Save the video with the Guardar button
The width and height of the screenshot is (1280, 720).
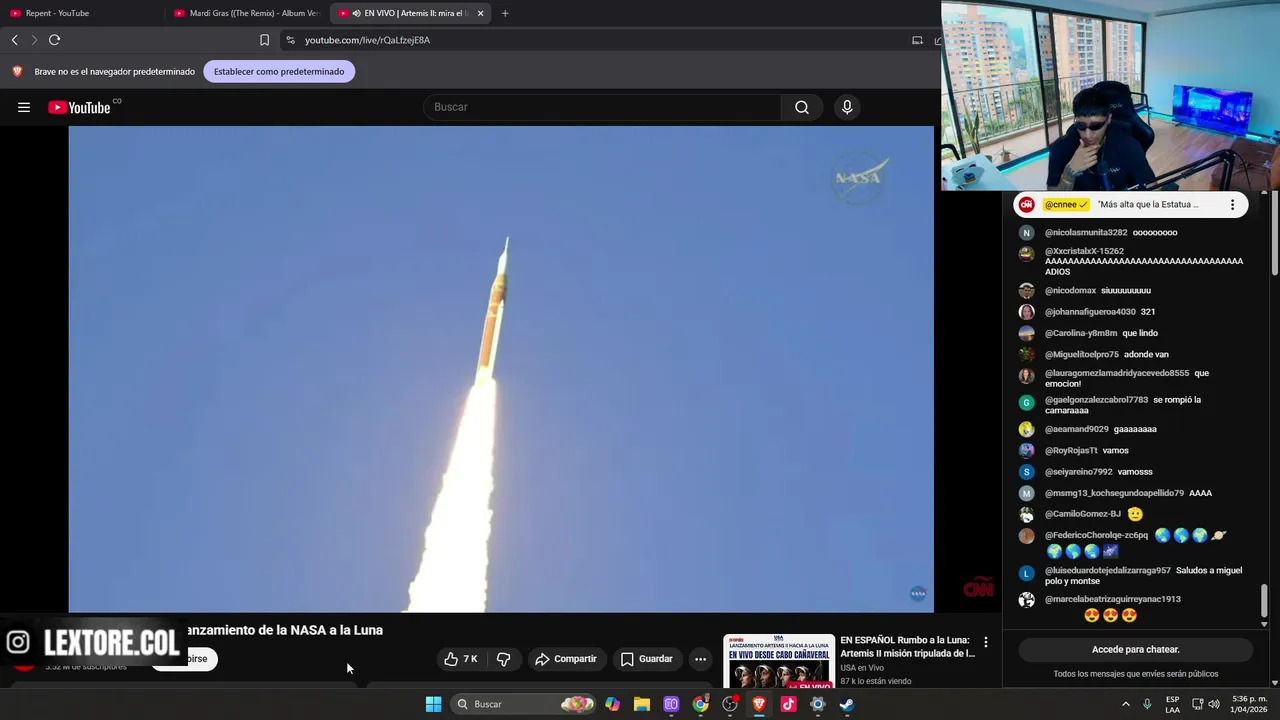coord(646,659)
